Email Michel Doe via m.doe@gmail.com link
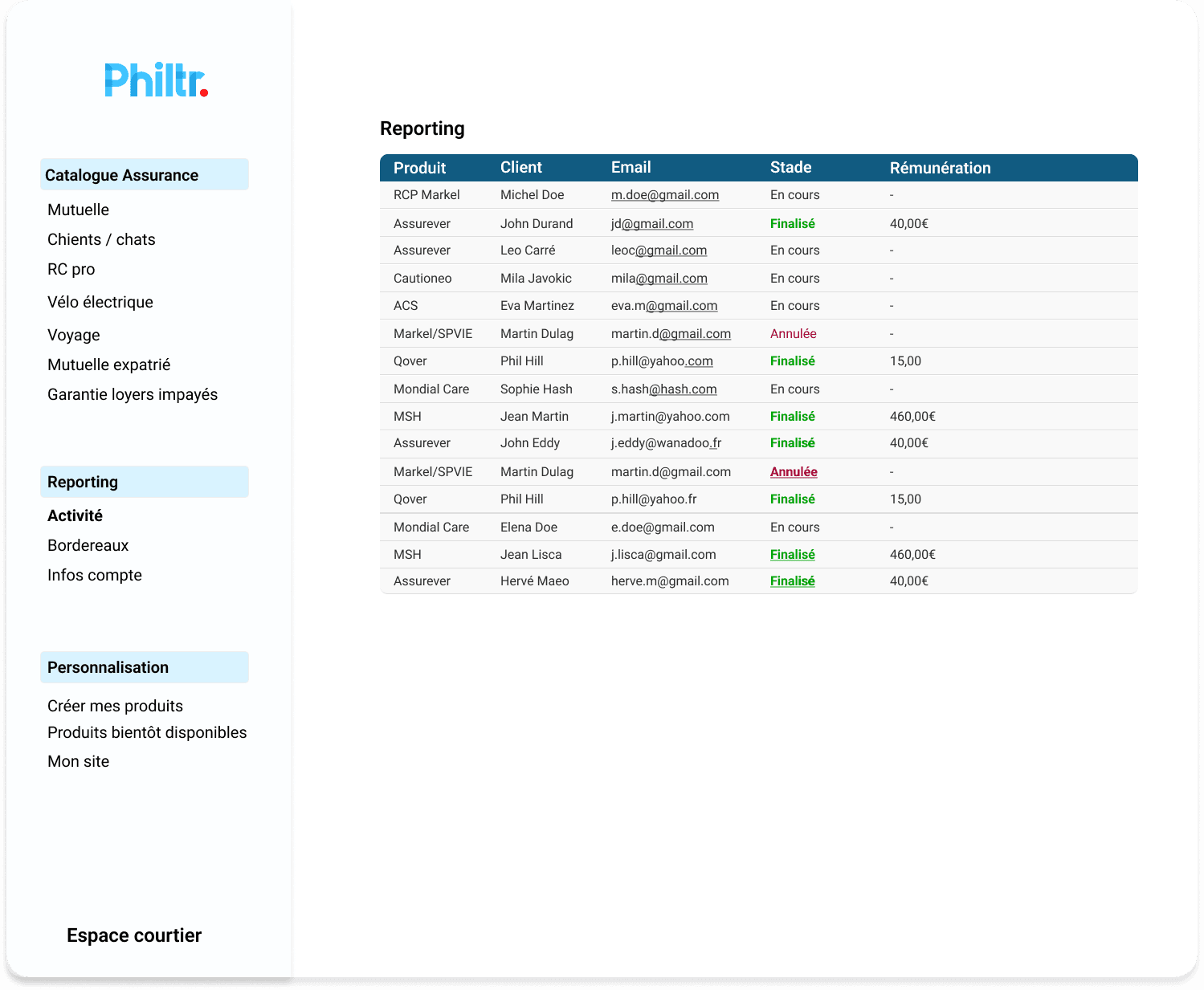The image size is (1204, 990). click(666, 194)
